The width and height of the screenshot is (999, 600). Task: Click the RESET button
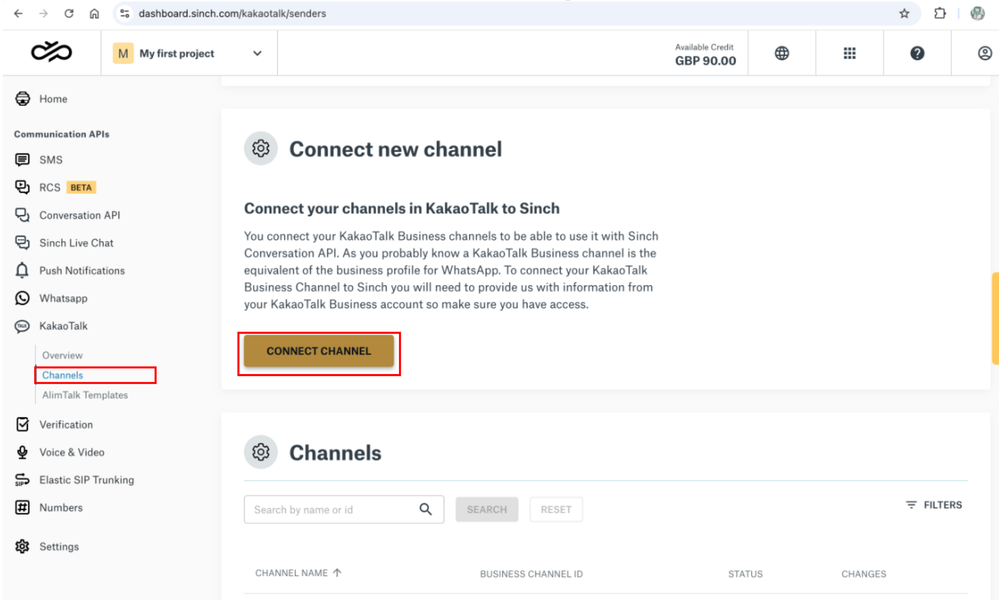(556, 510)
